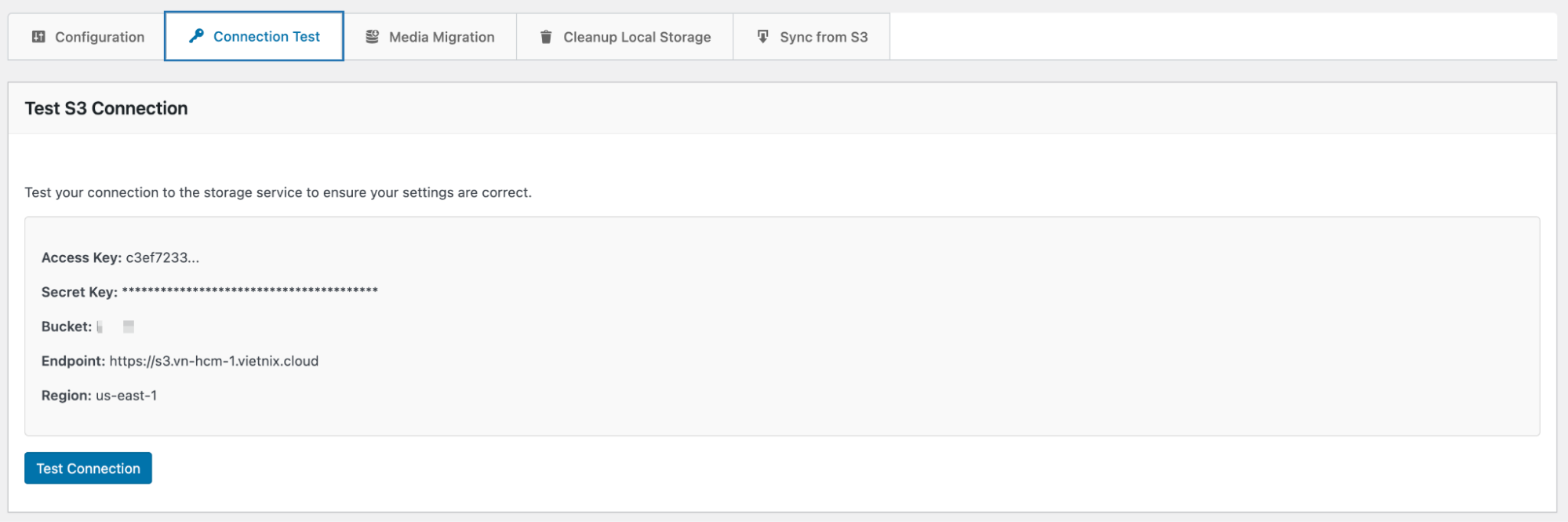This screenshot has width=1568, height=522.
Task: Go to the Cleanup Local Storage tab
Action: pos(636,37)
